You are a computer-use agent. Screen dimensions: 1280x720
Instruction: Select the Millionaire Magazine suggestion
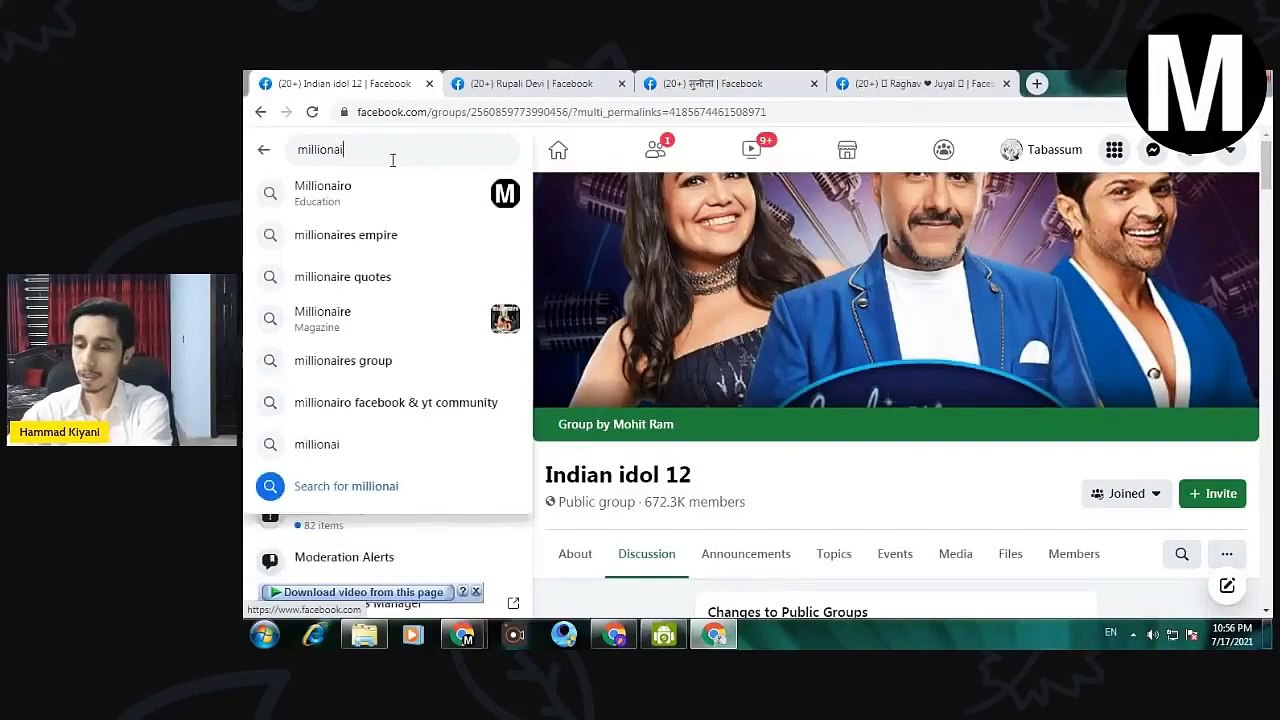388,319
